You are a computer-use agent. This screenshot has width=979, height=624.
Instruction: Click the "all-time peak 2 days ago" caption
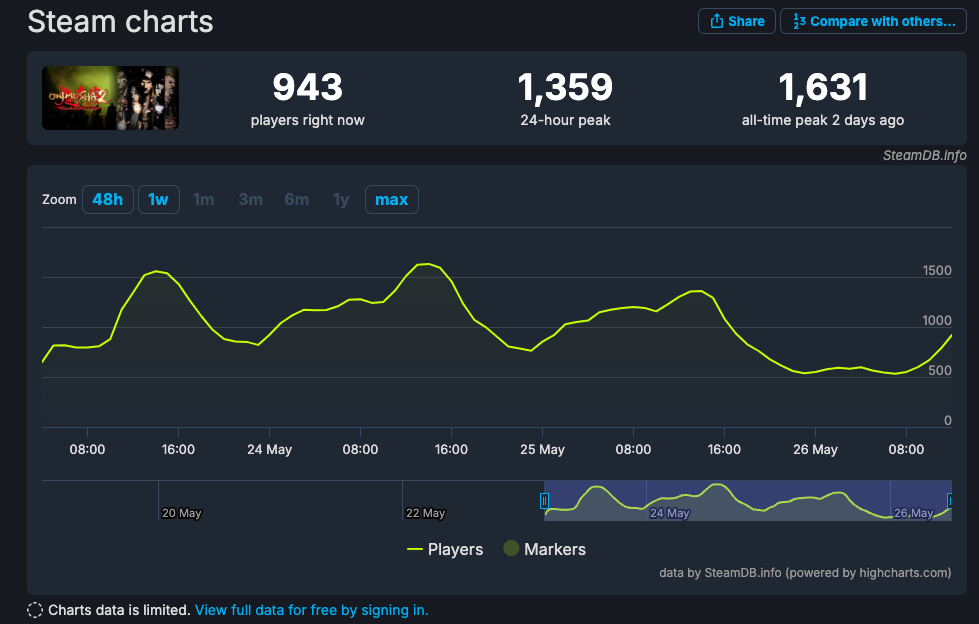pos(823,120)
